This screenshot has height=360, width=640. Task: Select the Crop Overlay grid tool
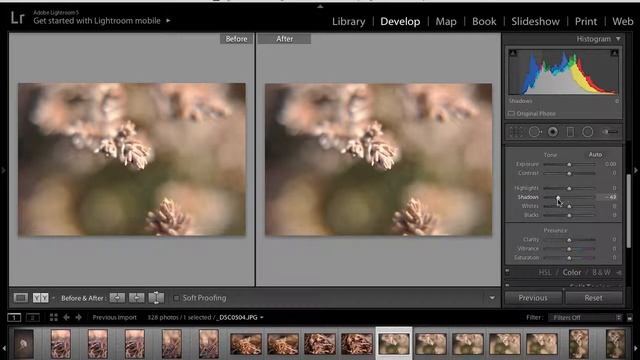coord(516,132)
